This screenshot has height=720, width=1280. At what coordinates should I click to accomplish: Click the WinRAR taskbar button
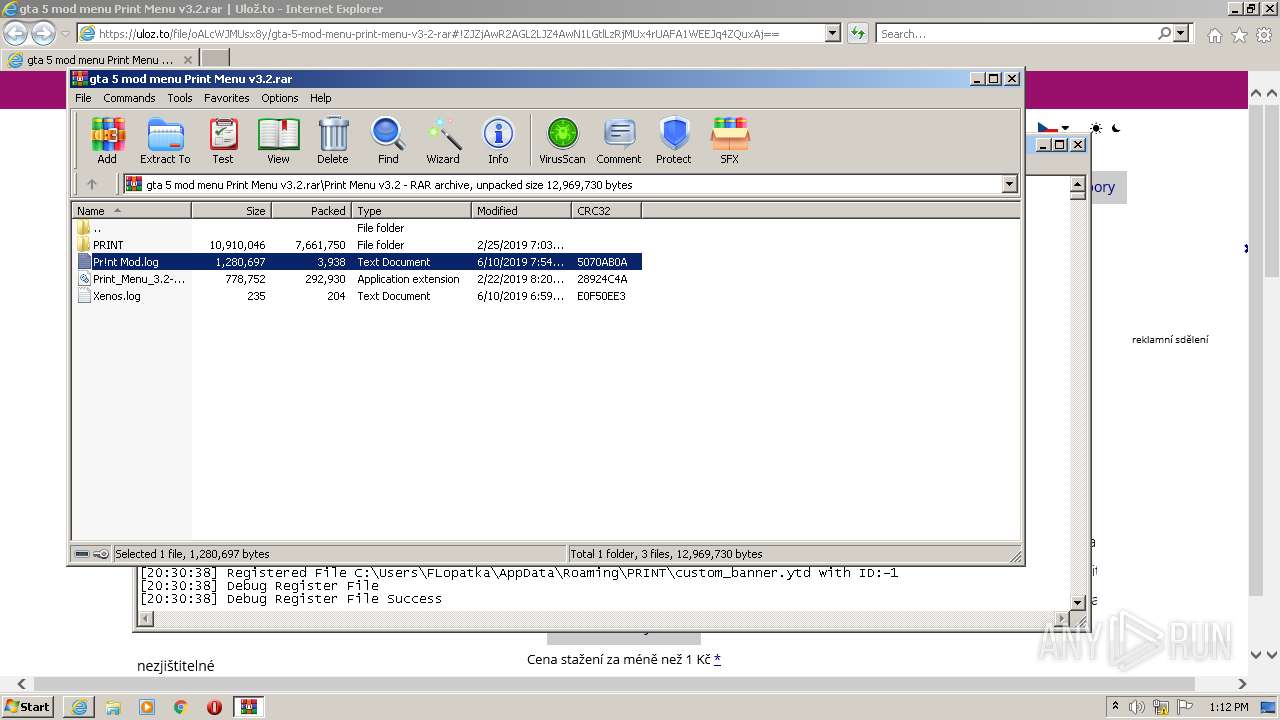(x=248, y=707)
